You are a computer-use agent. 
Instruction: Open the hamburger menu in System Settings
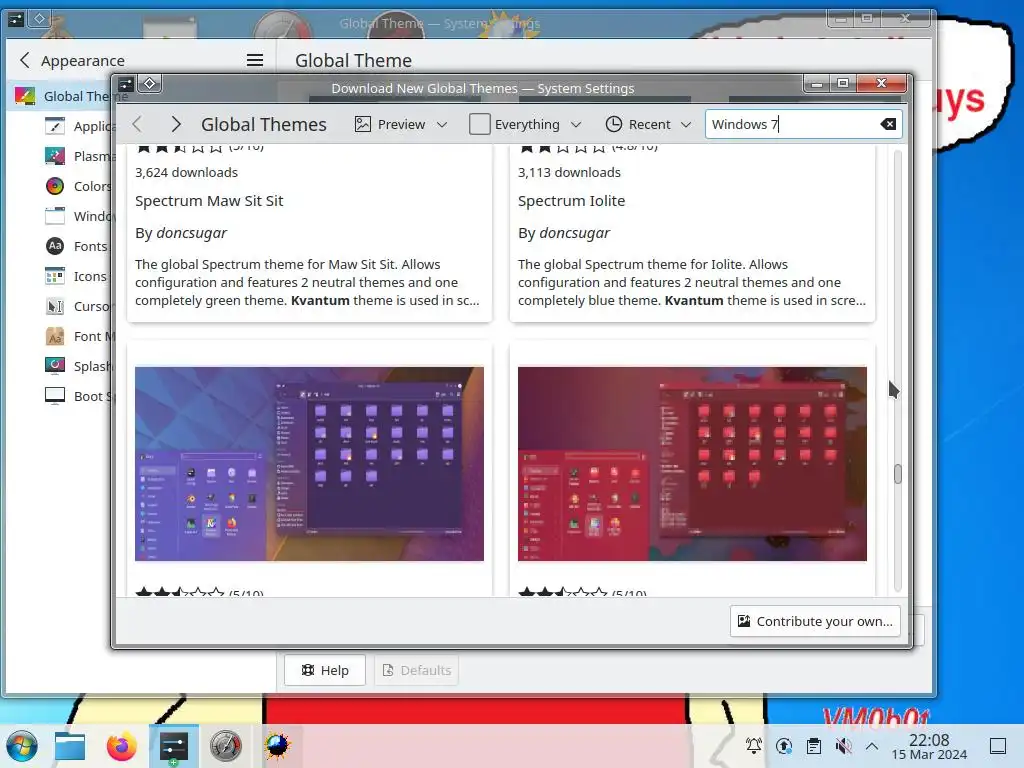(x=255, y=61)
